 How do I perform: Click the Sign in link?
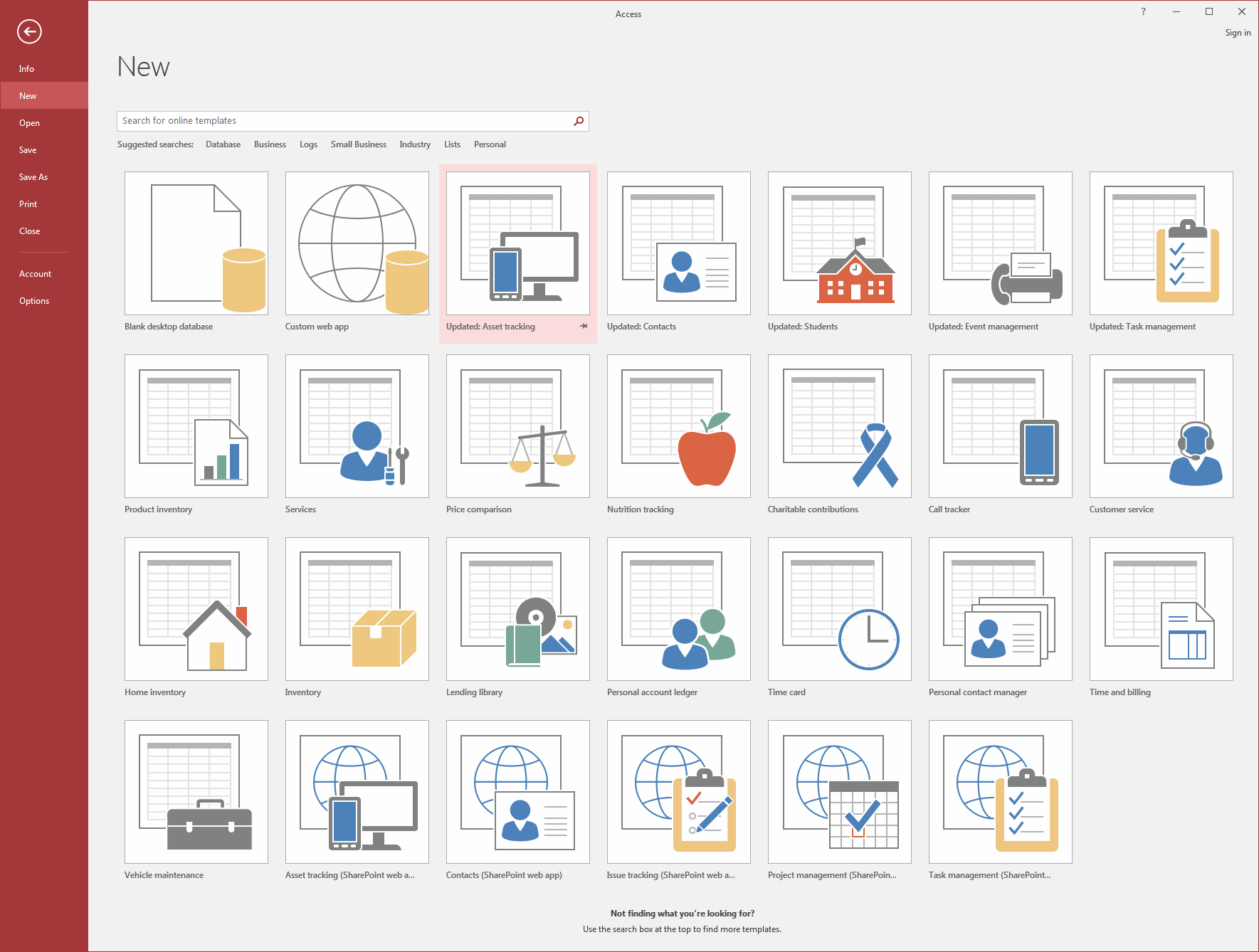(x=1238, y=32)
